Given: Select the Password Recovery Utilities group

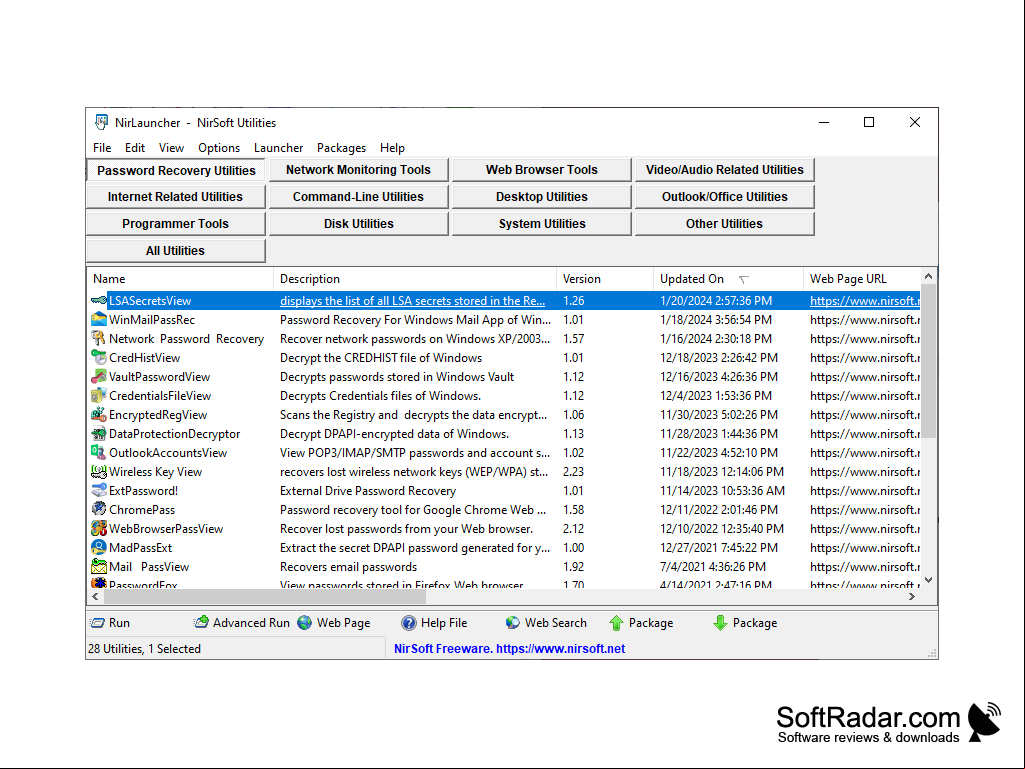Looking at the screenshot, I should click(x=176, y=171).
